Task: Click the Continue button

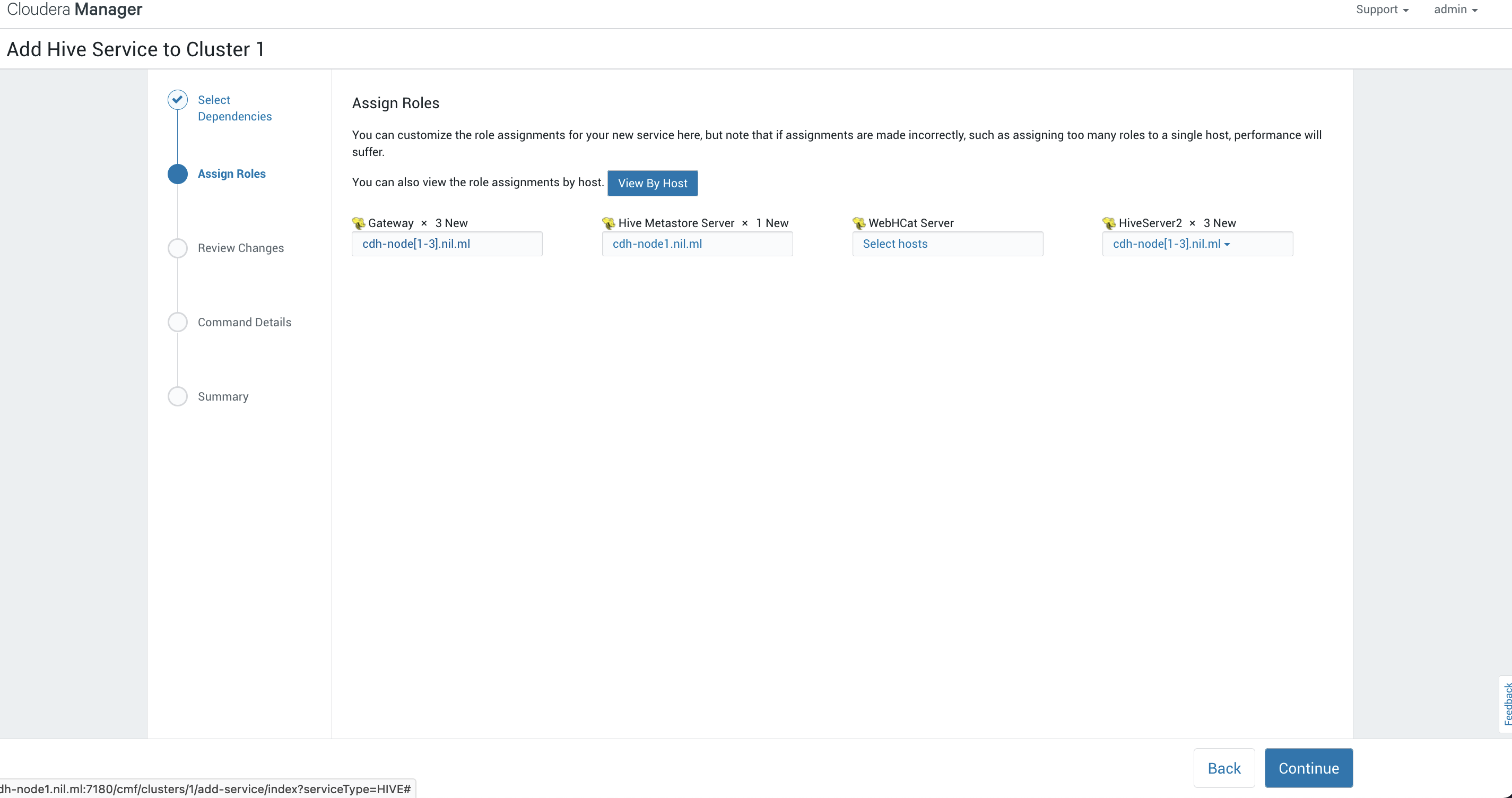Action: (1308, 768)
